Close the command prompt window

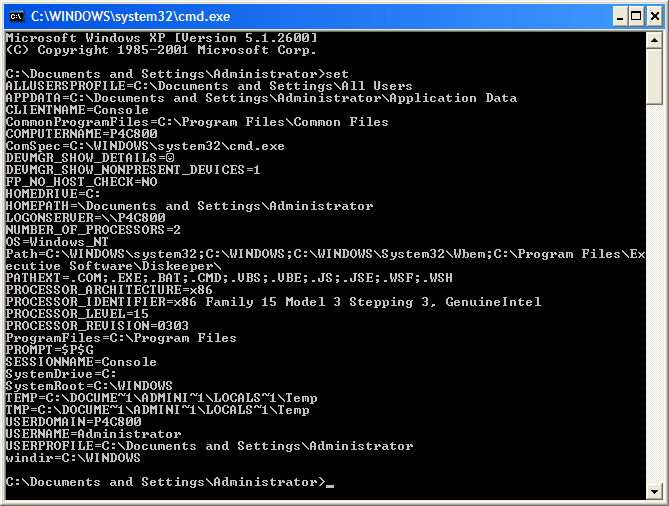(654, 17)
